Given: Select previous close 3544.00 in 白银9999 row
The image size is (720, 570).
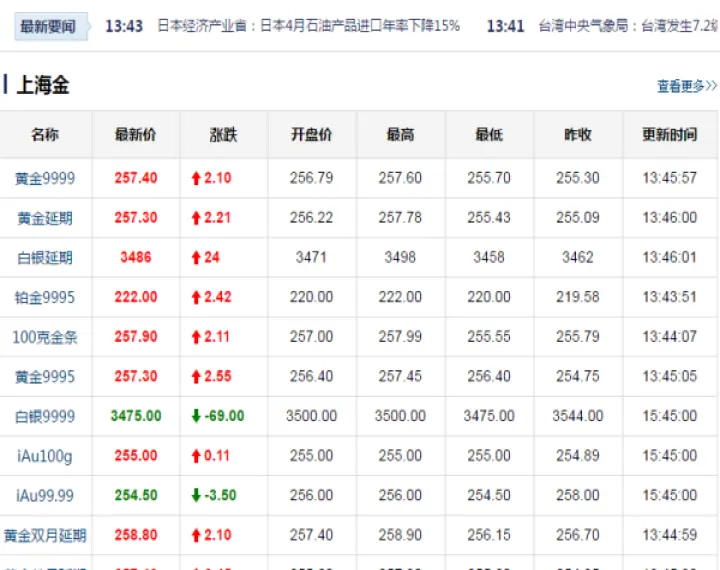Looking at the screenshot, I should 578,416.
